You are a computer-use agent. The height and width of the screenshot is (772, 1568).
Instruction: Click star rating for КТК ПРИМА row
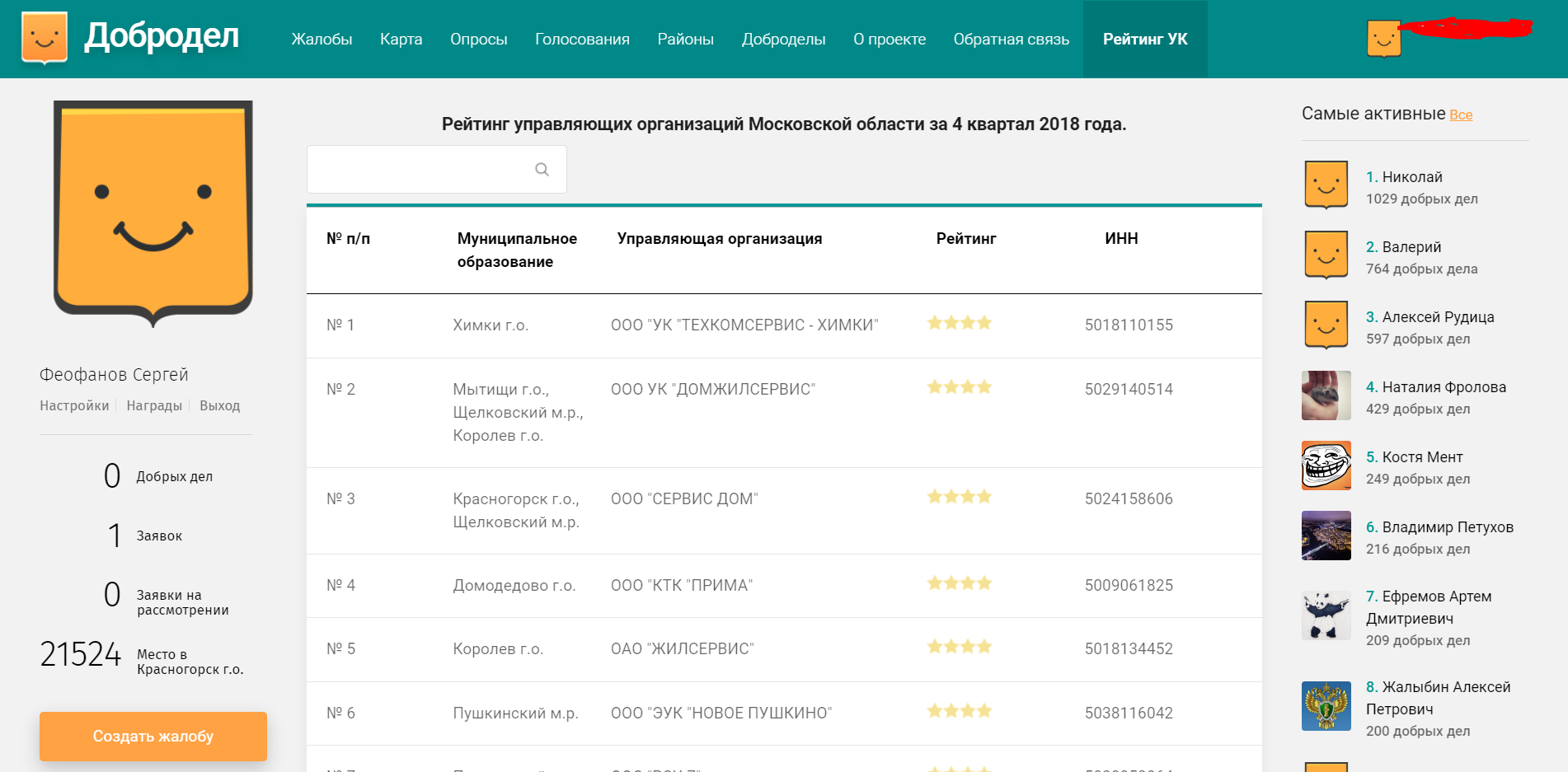pyautogui.click(x=960, y=583)
